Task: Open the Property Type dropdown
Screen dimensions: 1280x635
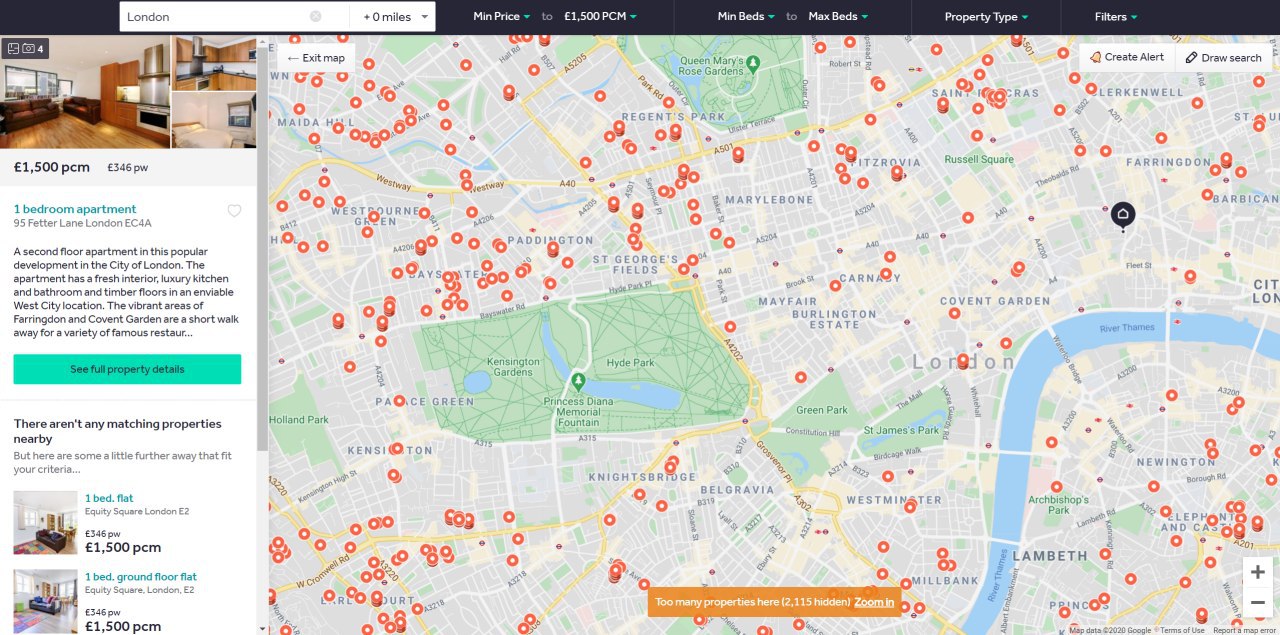Action: coord(986,17)
